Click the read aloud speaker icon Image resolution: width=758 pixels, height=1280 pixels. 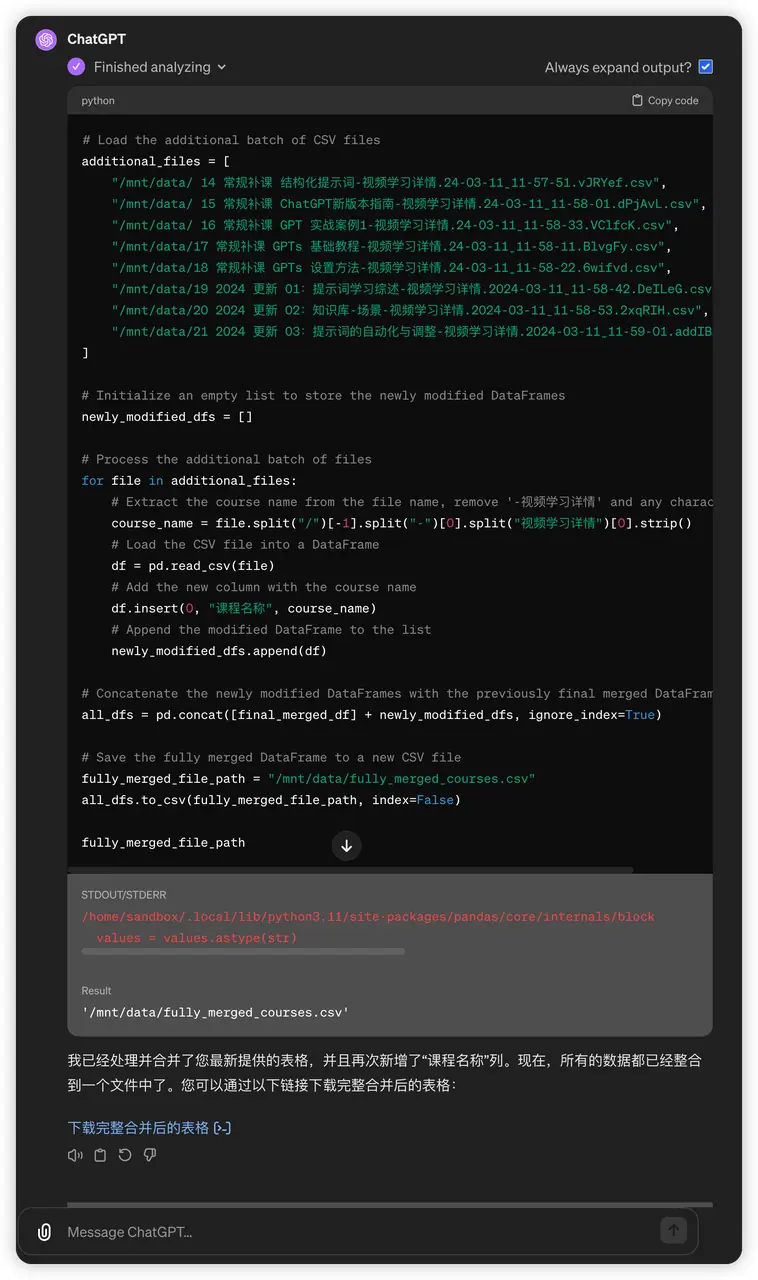tap(75, 1155)
